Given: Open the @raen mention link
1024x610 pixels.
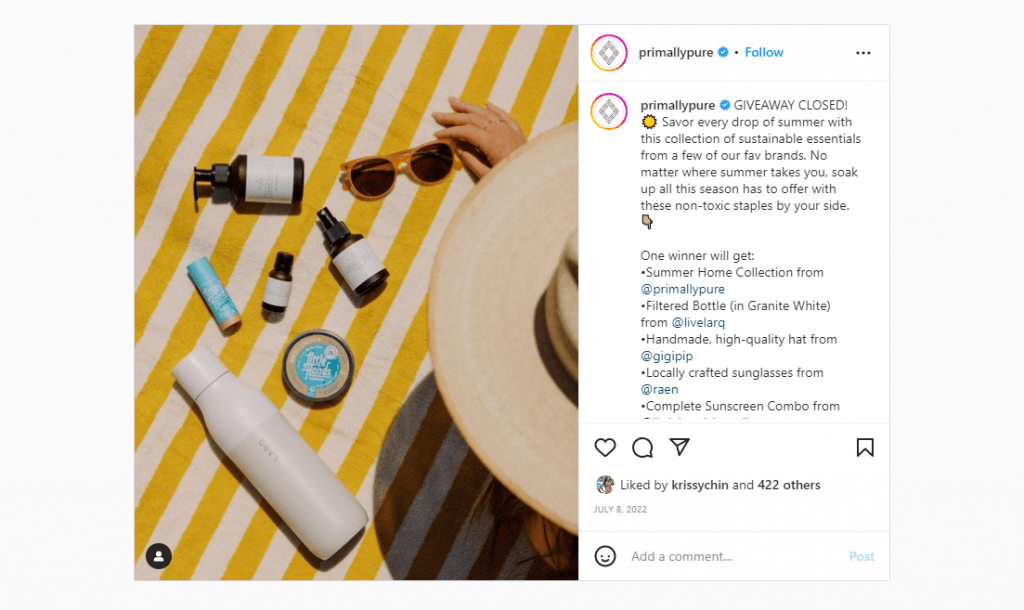Looking at the screenshot, I should [659, 389].
